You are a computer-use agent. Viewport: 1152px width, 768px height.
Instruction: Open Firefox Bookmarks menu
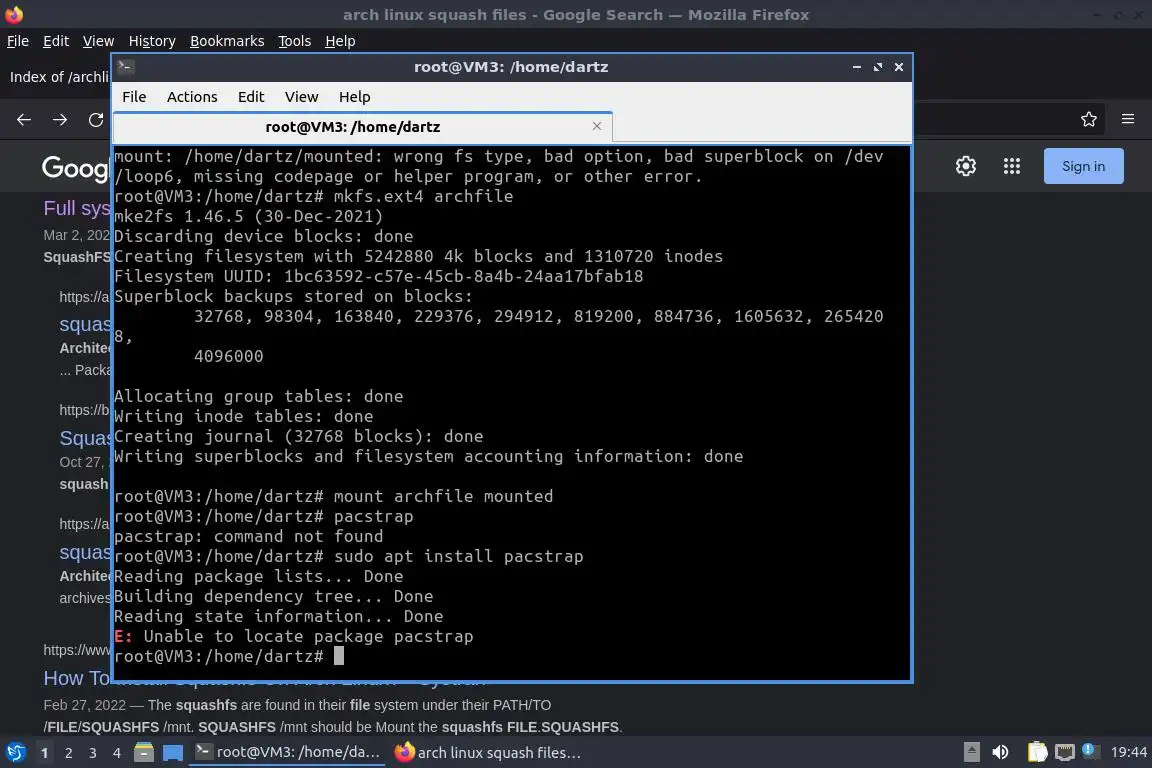[227, 41]
